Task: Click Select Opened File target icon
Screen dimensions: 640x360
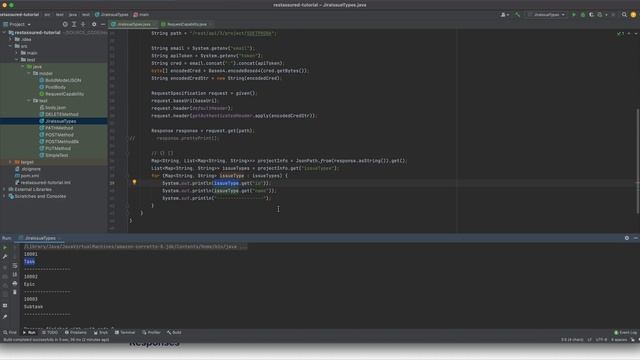Action: tap(65, 24)
